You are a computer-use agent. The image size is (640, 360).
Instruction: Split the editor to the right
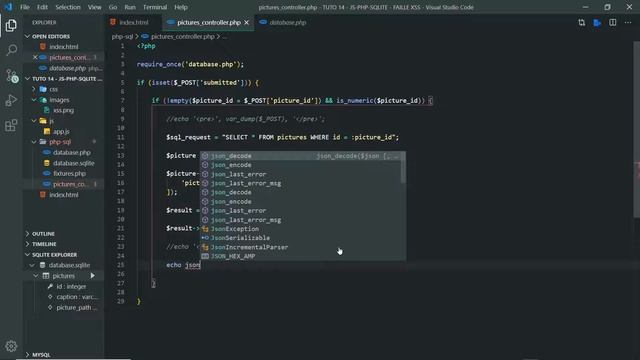613,23
